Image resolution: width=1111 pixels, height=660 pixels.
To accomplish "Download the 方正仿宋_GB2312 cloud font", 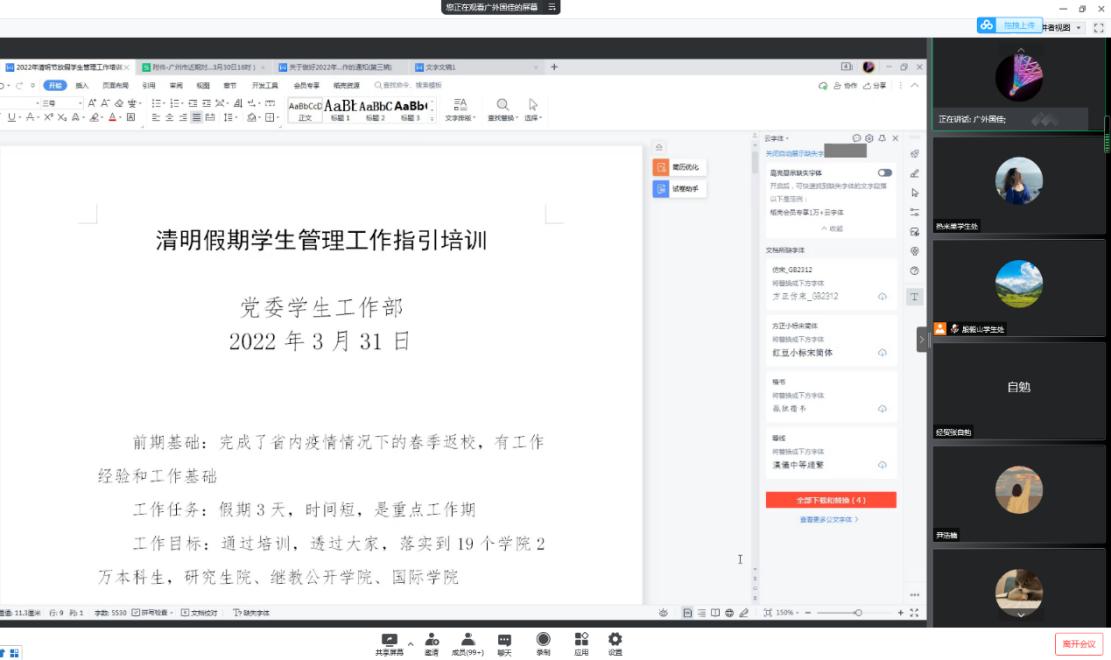I will coord(882,297).
